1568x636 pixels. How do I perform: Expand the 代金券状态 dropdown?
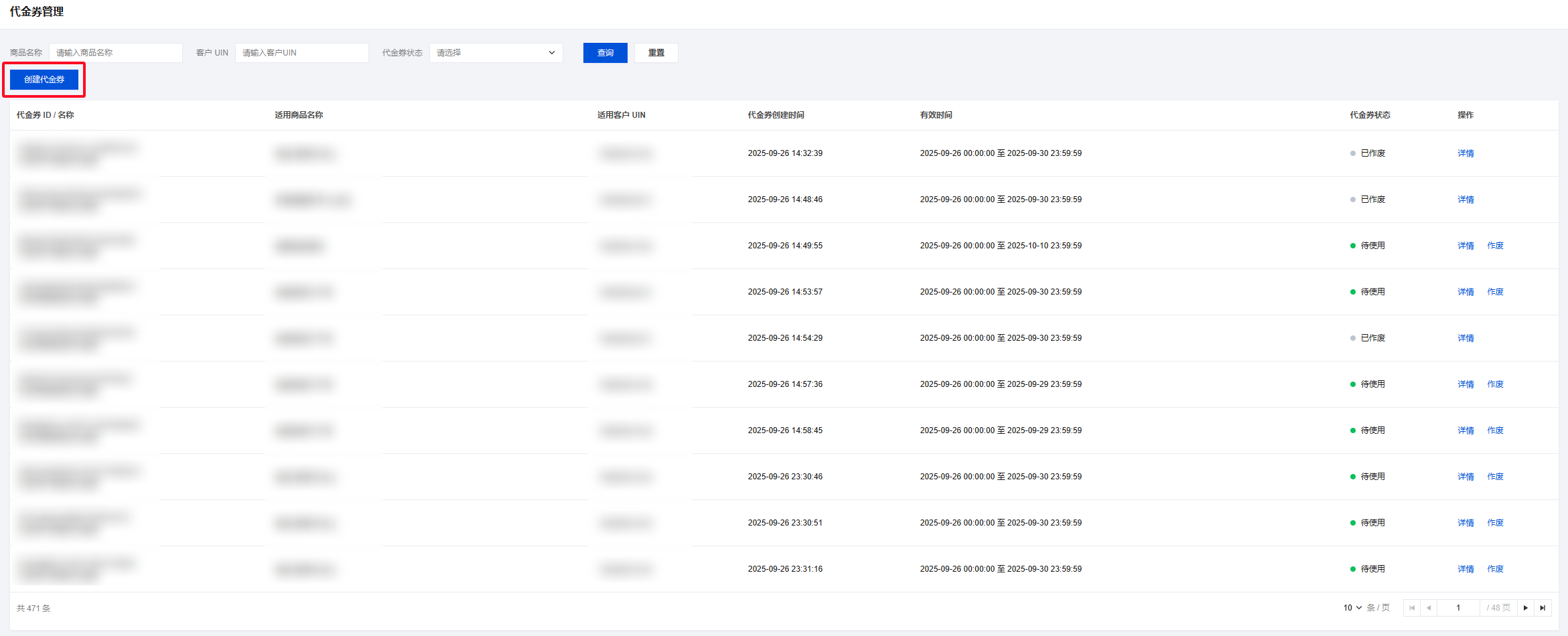[x=496, y=53]
